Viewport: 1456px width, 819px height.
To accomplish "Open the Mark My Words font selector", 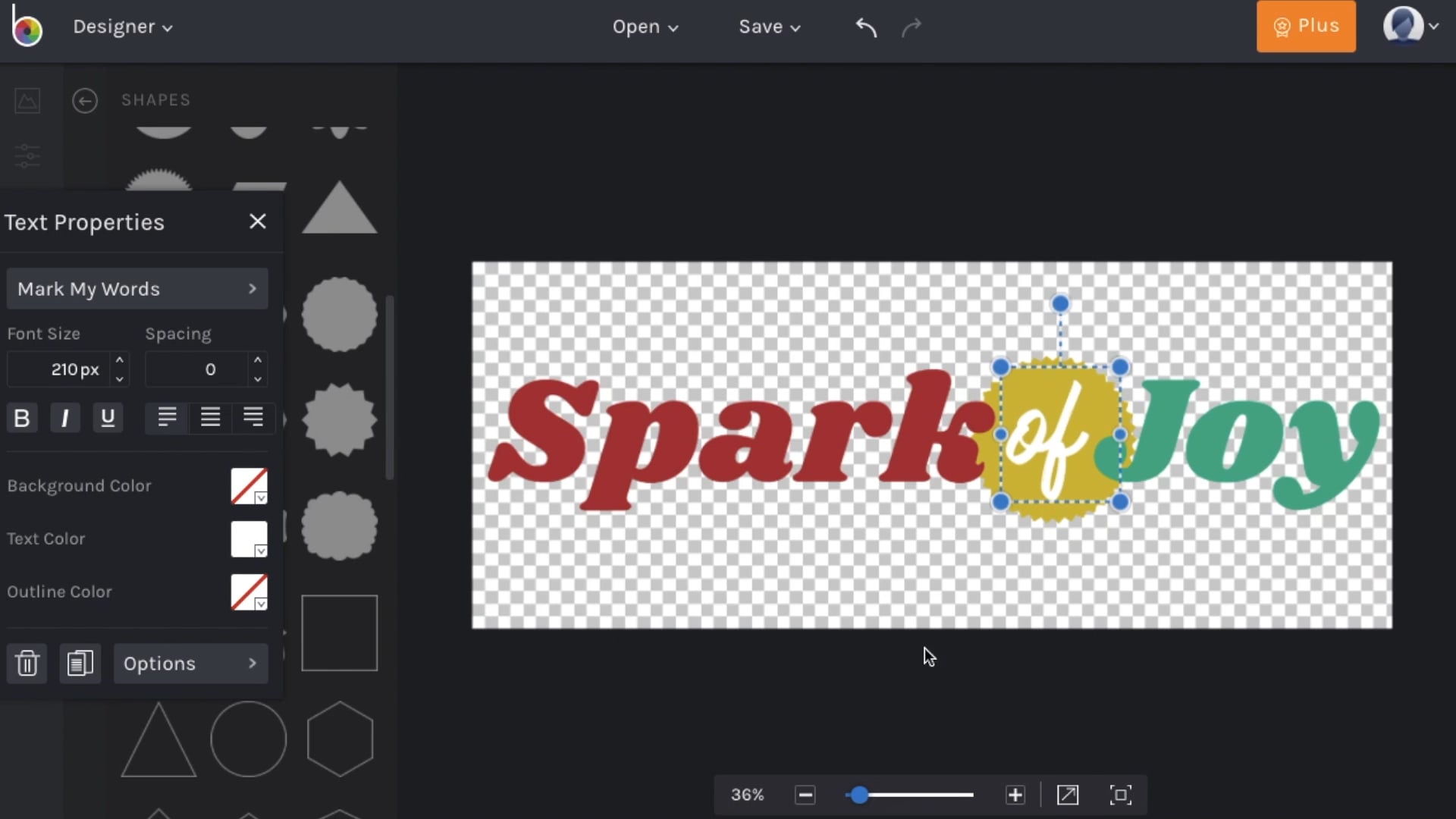I will click(x=137, y=289).
